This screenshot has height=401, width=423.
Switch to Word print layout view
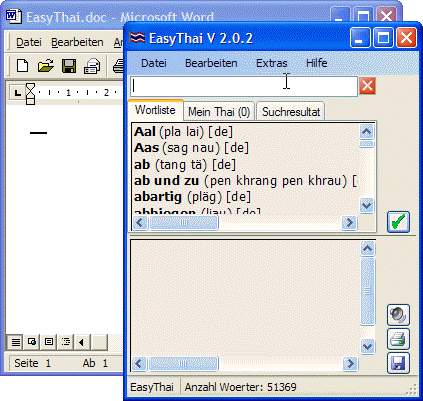point(49,342)
